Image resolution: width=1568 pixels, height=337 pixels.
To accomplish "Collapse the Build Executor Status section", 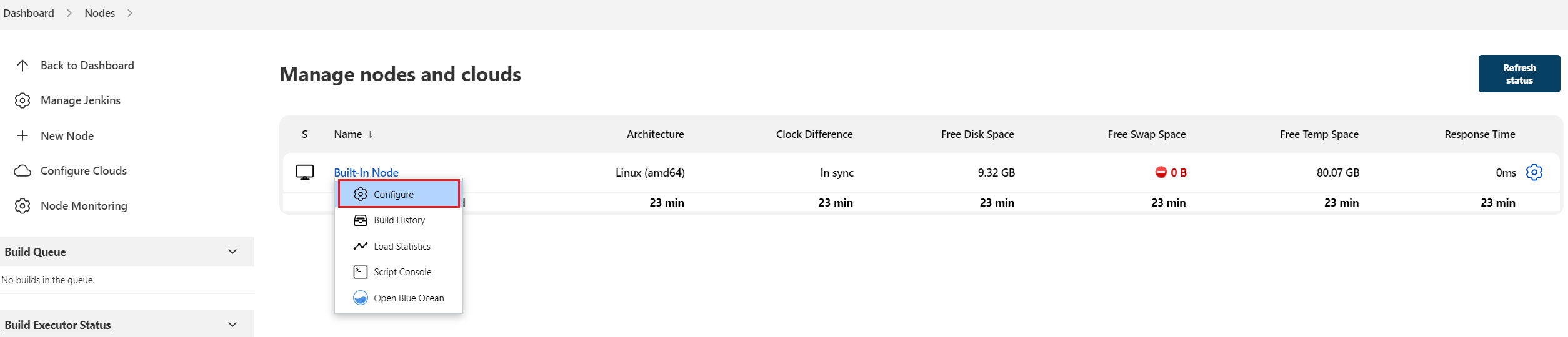I will [232, 325].
